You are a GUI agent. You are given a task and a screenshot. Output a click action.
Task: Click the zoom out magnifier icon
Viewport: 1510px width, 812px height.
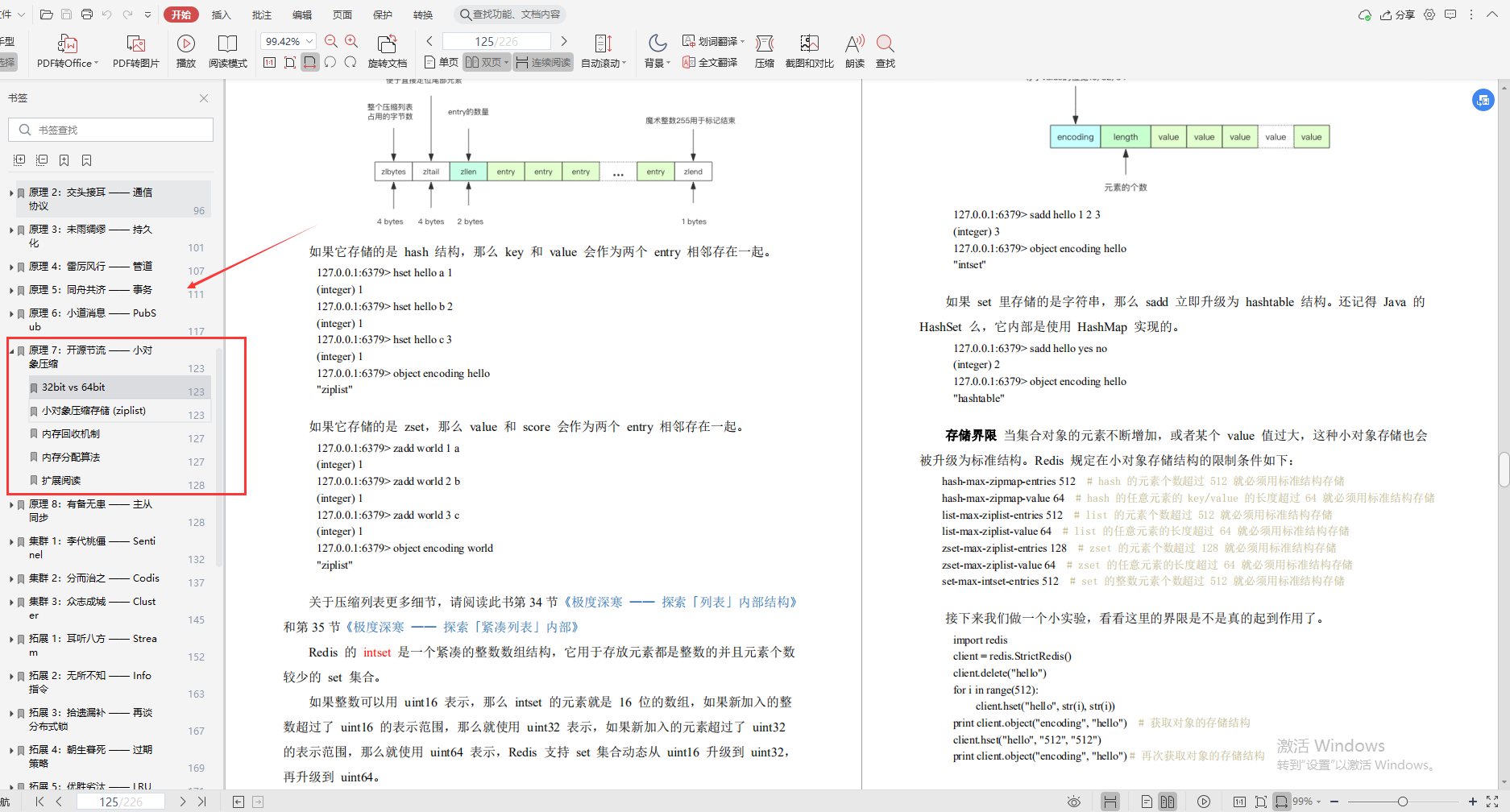pyautogui.click(x=331, y=41)
